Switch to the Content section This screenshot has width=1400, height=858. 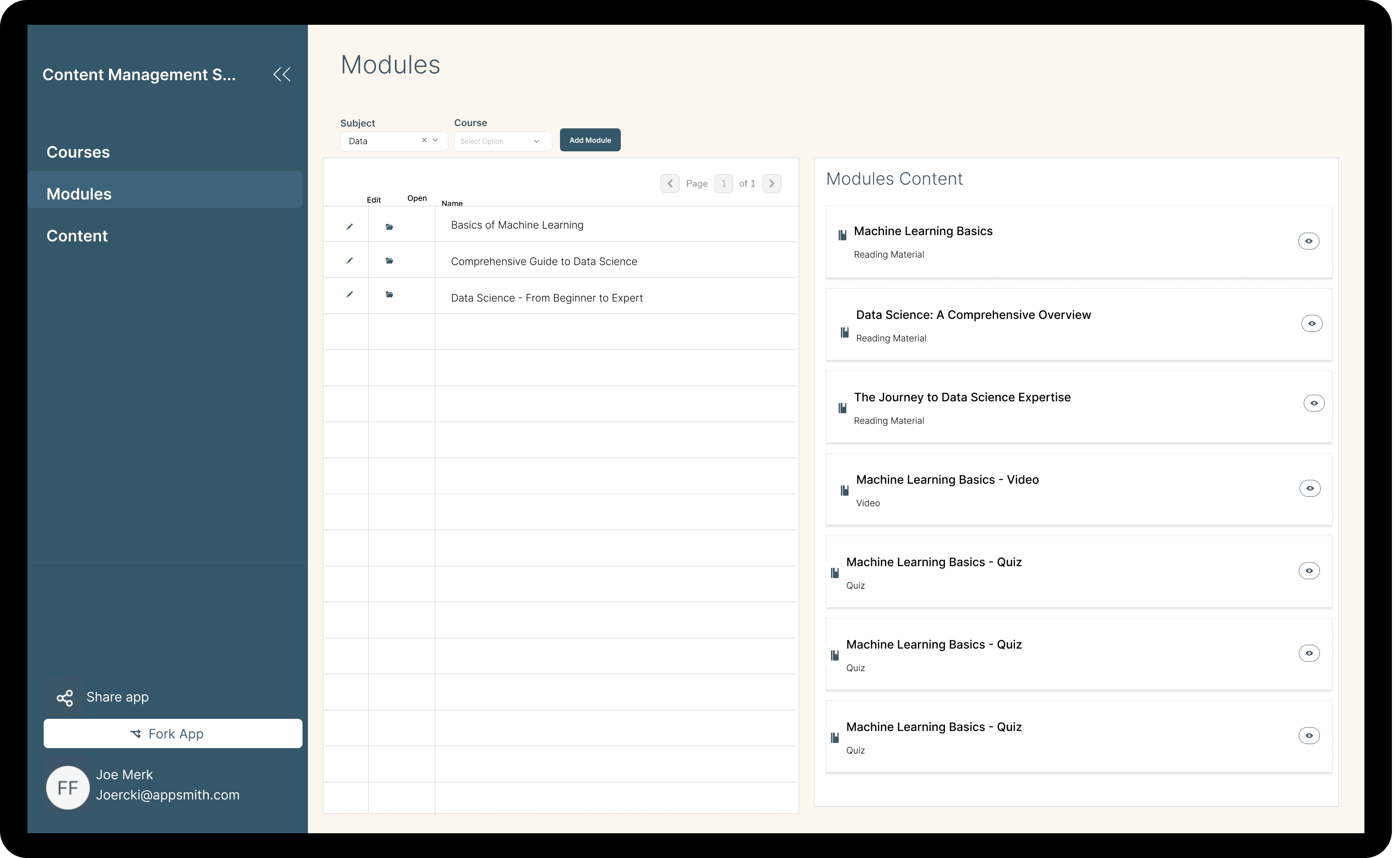click(x=77, y=236)
